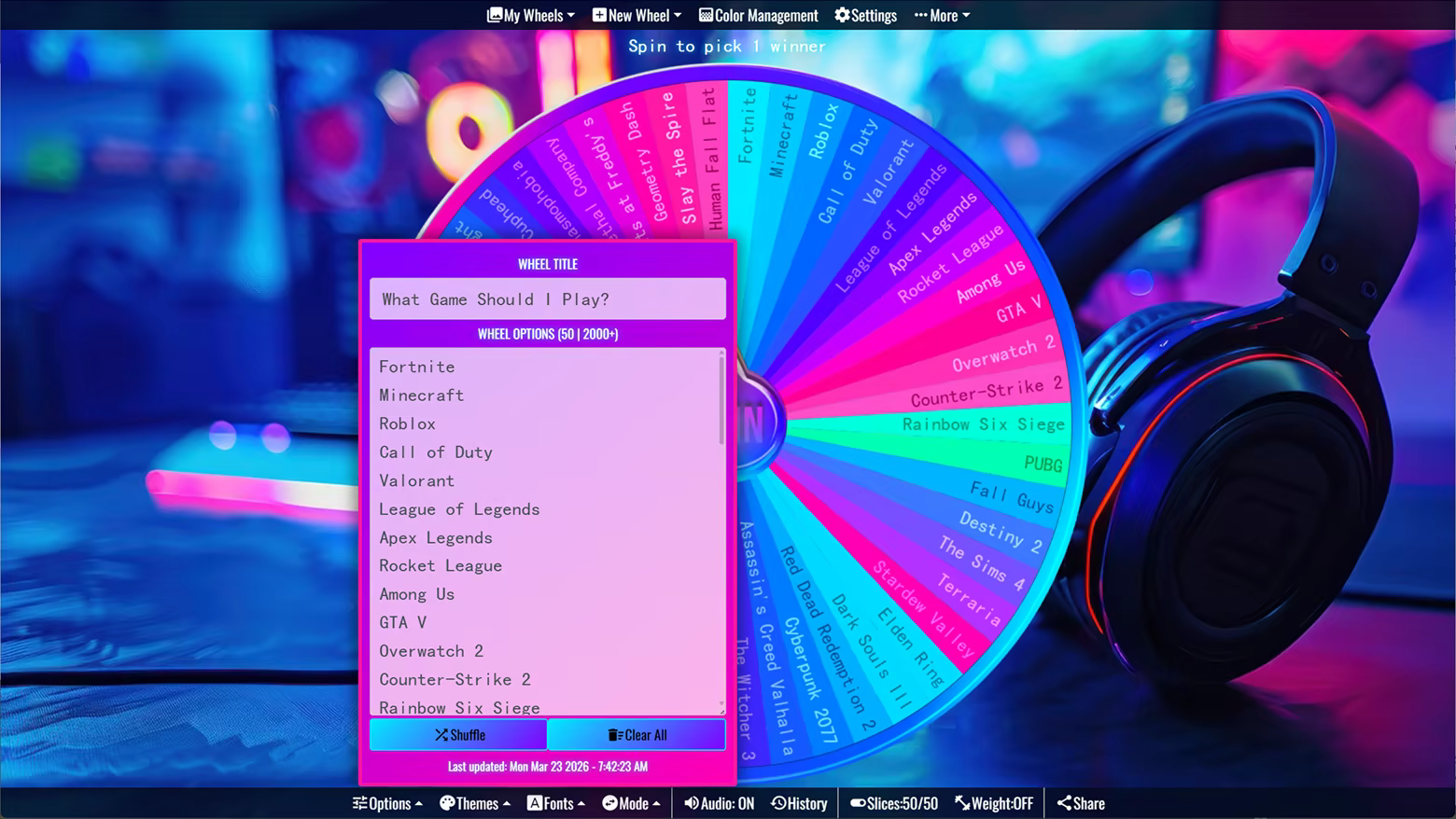Expand the Mode dropdown
The height and width of the screenshot is (819, 1456).
coord(631,803)
